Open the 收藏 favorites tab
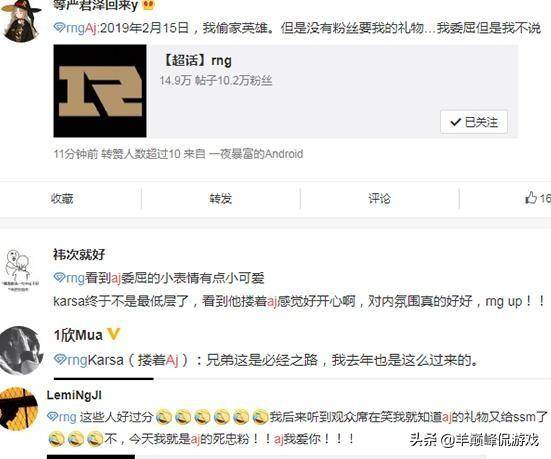 (x=62, y=199)
